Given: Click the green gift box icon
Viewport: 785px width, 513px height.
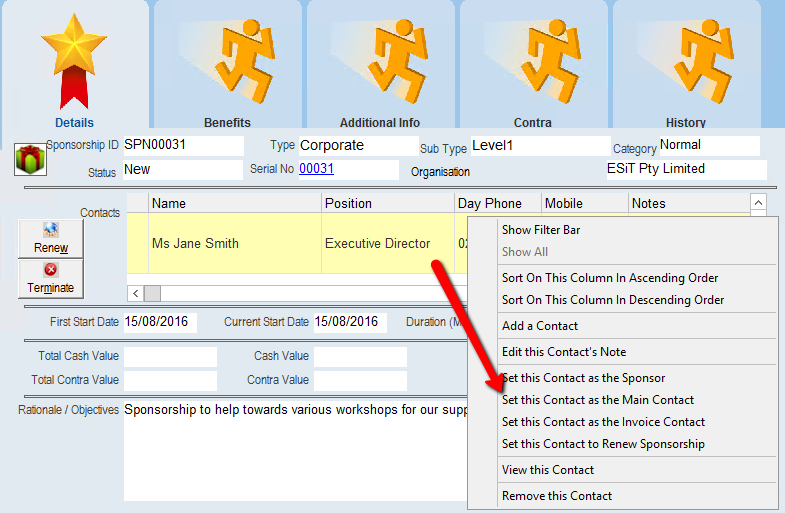Looking at the screenshot, I should [x=28, y=159].
